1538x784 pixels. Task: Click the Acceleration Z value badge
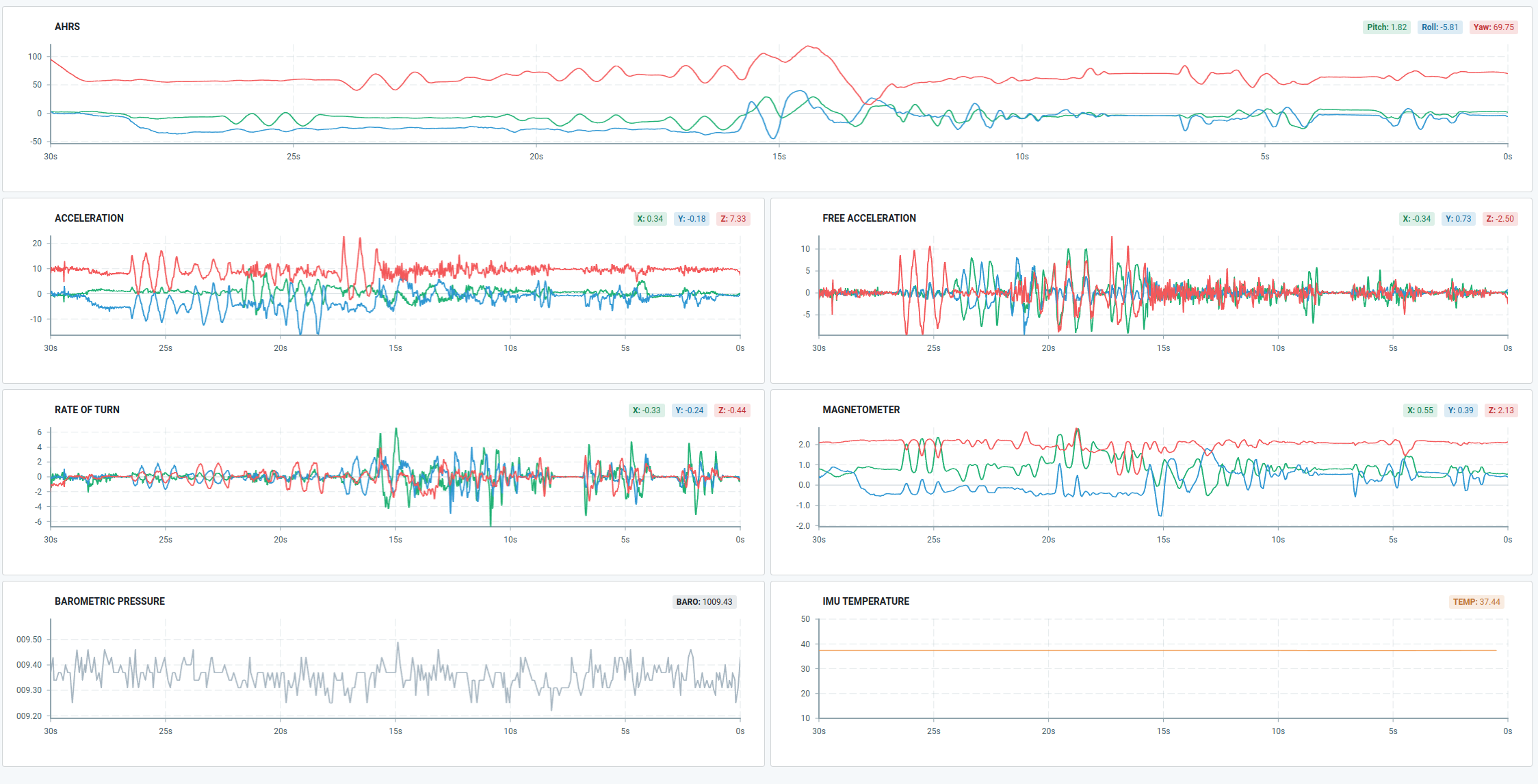(733, 219)
